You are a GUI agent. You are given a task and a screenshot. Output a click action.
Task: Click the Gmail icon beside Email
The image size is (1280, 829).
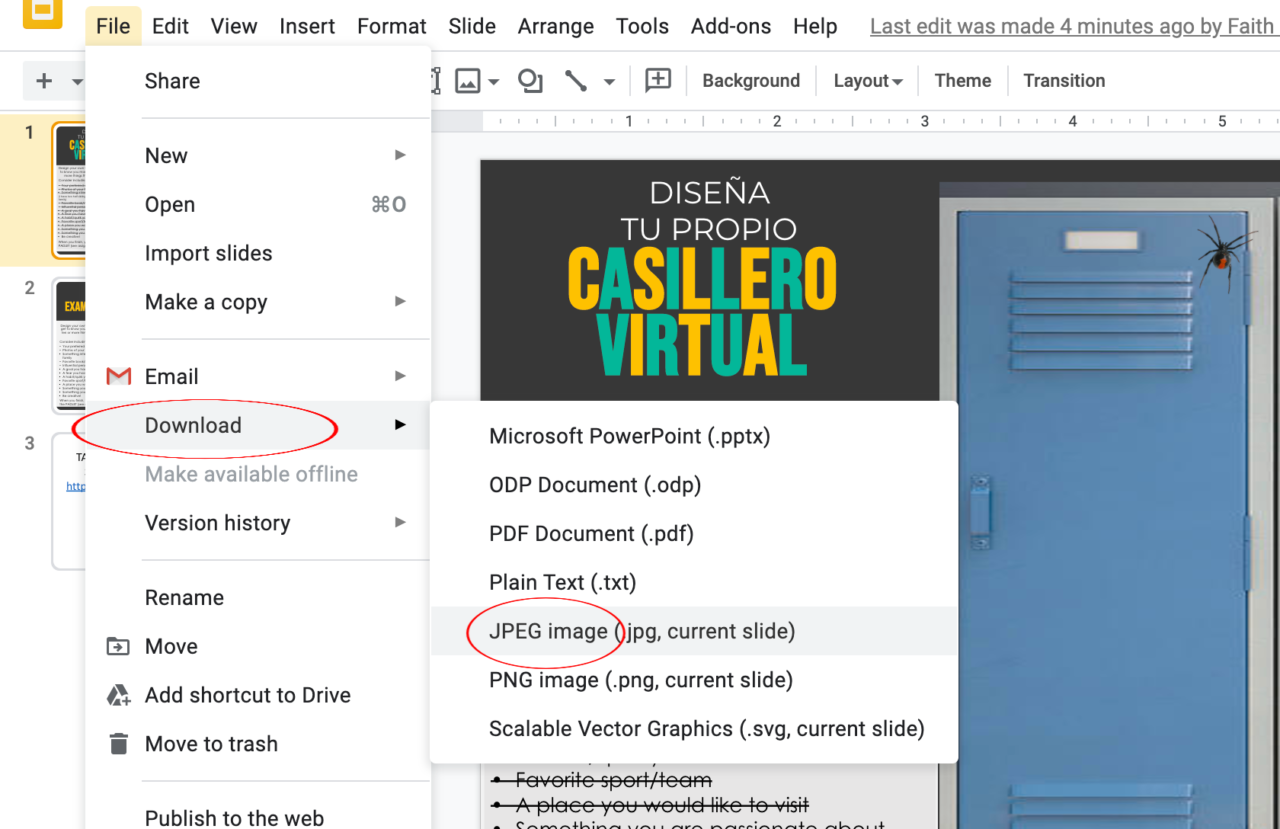(x=118, y=376)
